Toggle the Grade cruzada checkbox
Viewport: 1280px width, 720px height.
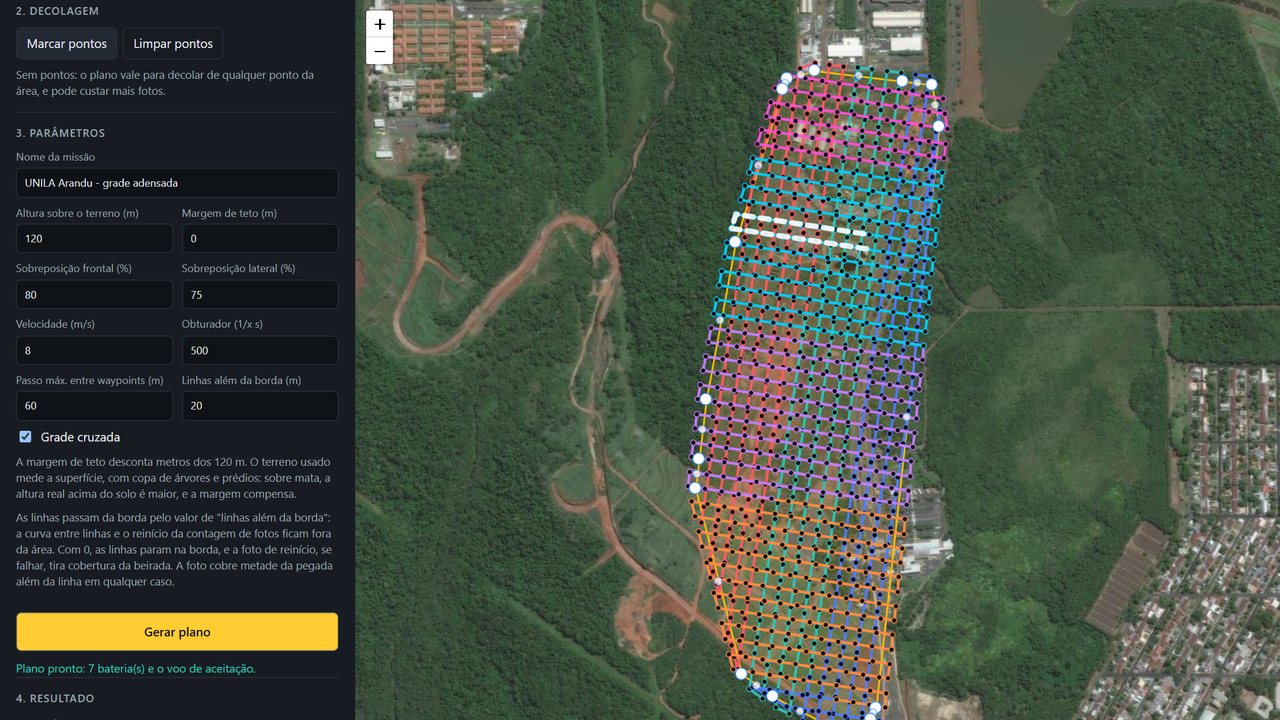[x=25, y=437]
